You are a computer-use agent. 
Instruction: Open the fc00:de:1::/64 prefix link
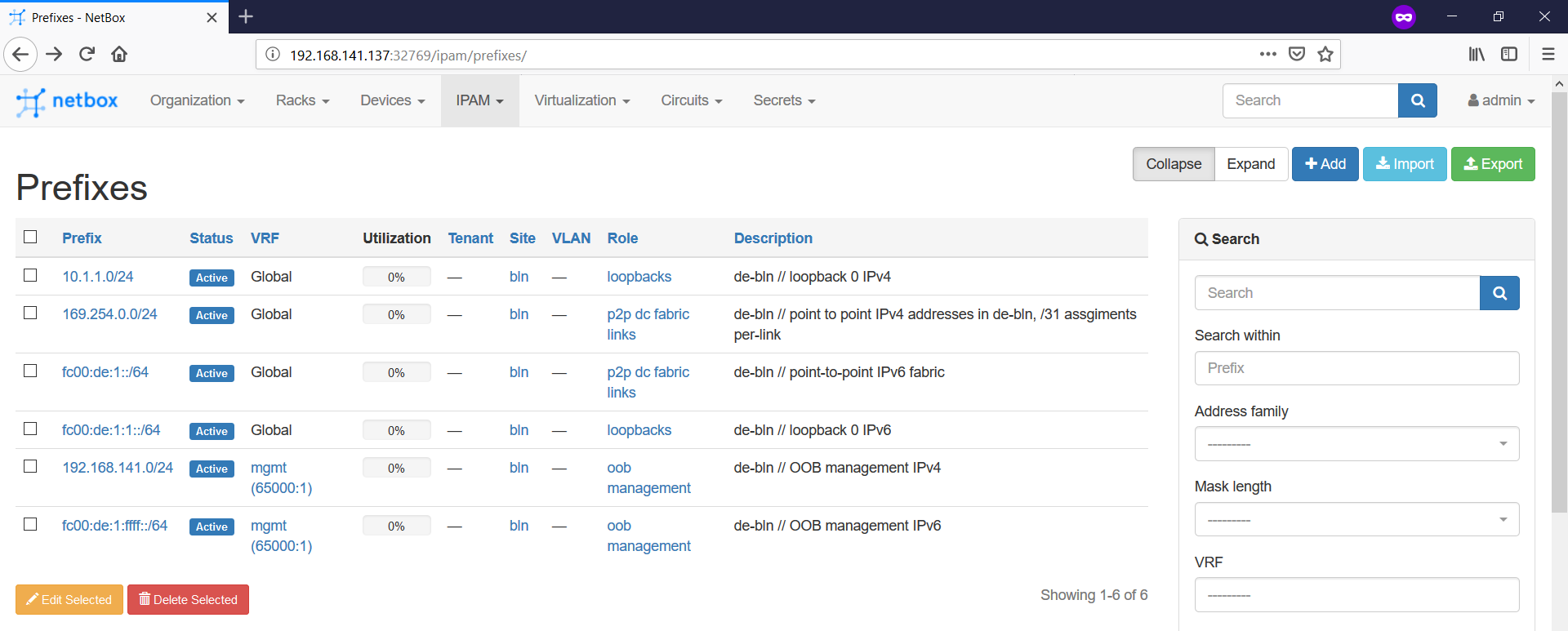[105, 372]
